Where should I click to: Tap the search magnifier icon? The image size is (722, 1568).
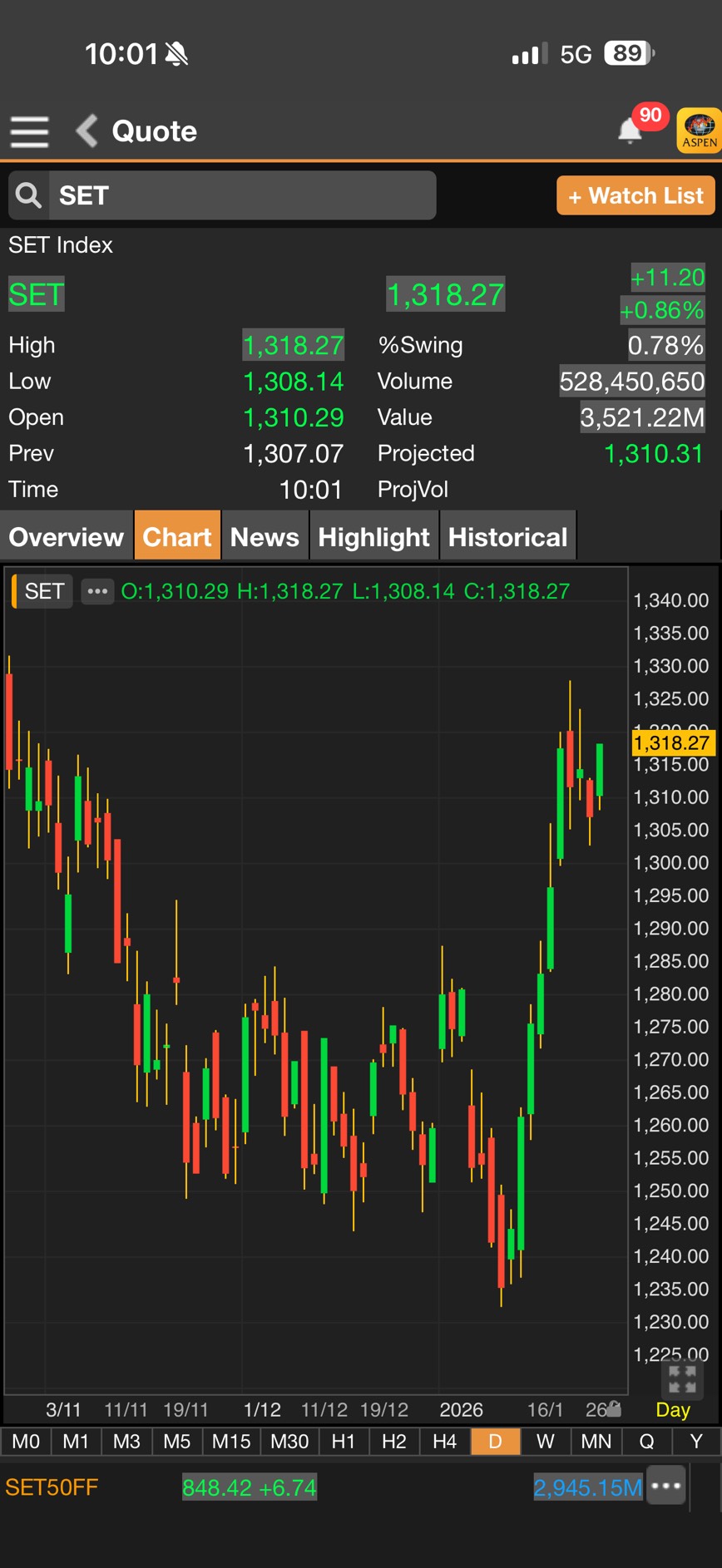(x=29, y=195)
